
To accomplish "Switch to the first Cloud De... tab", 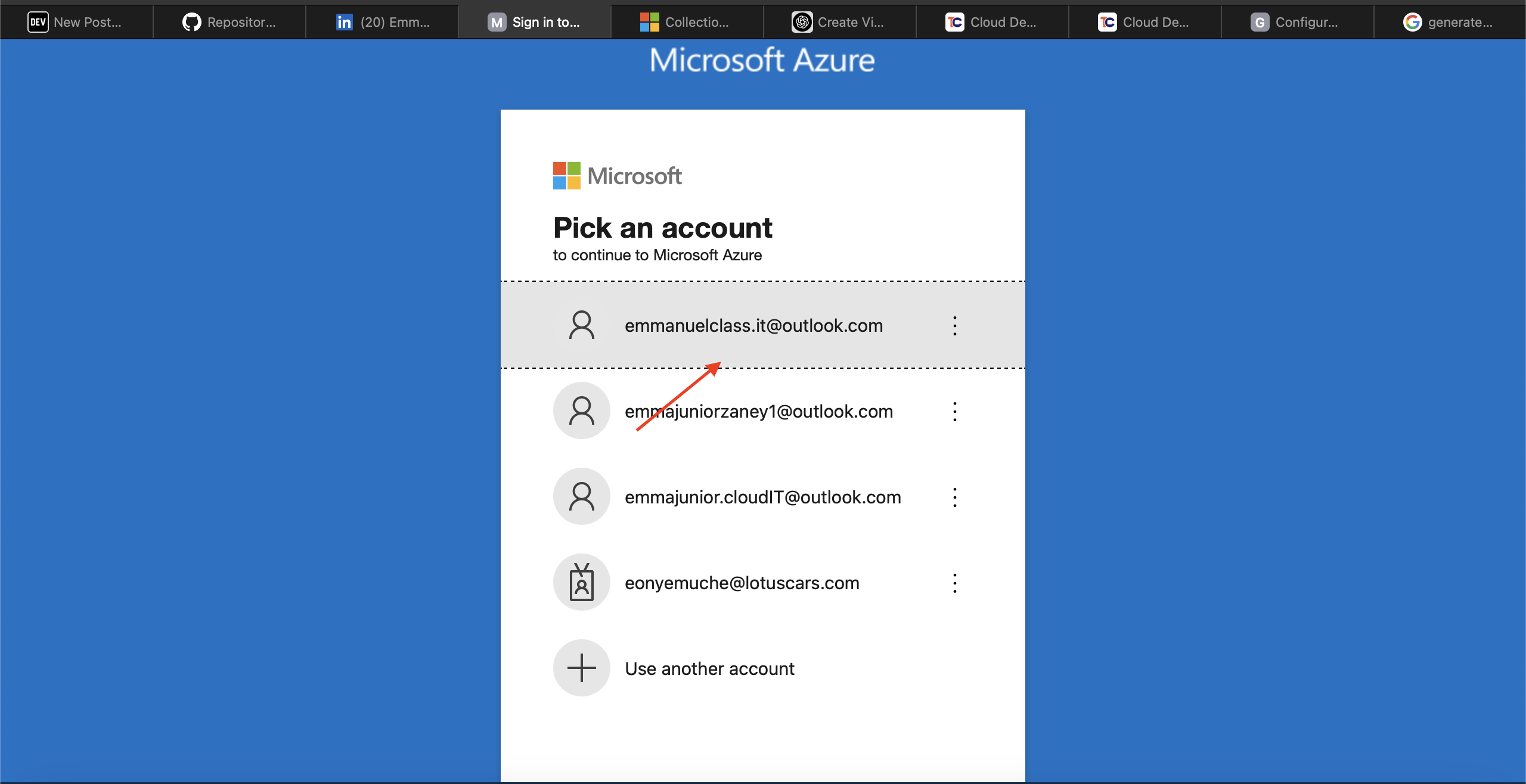I will (x=992, y=22).
